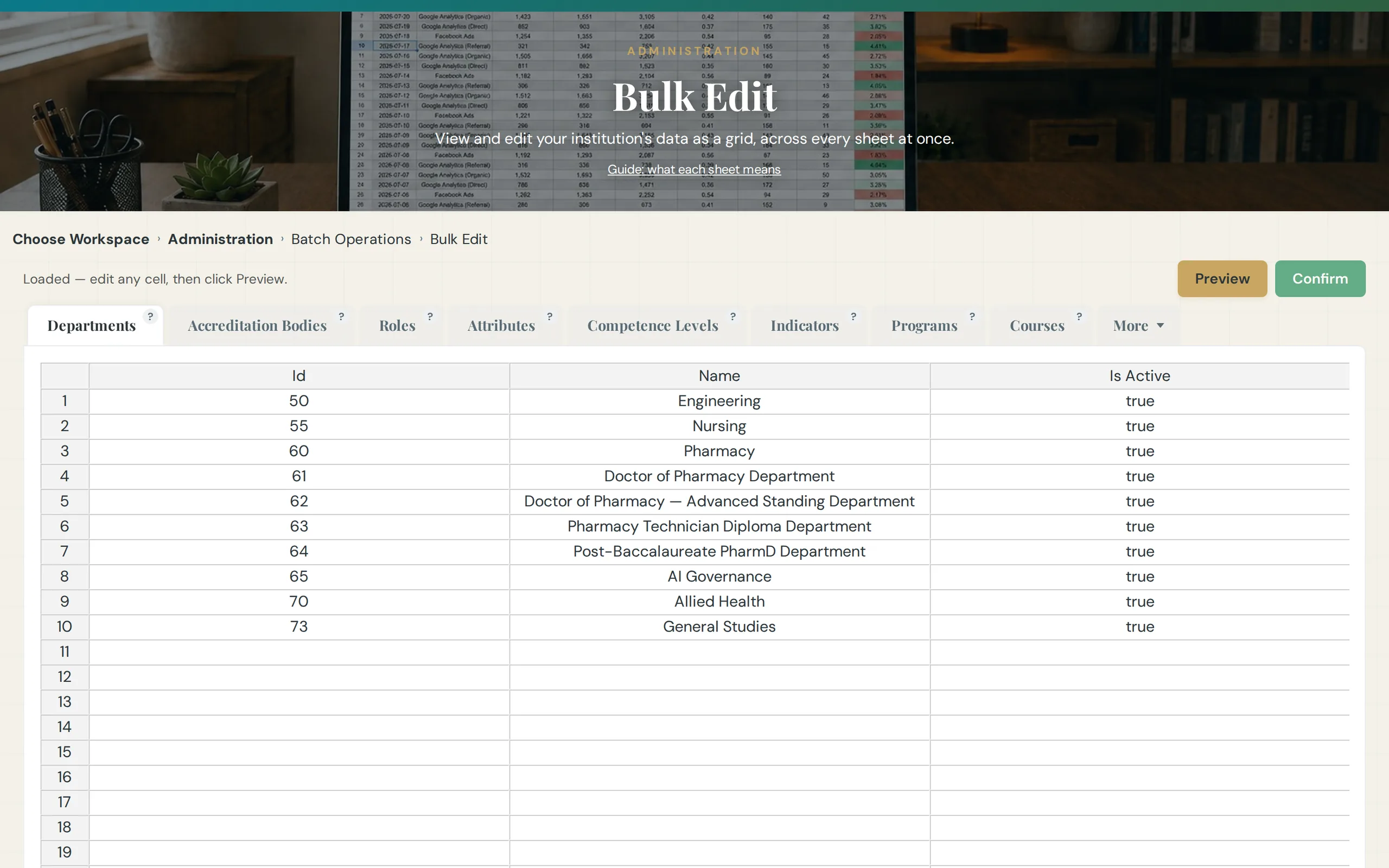Select the Id column header

click(299, 376)
